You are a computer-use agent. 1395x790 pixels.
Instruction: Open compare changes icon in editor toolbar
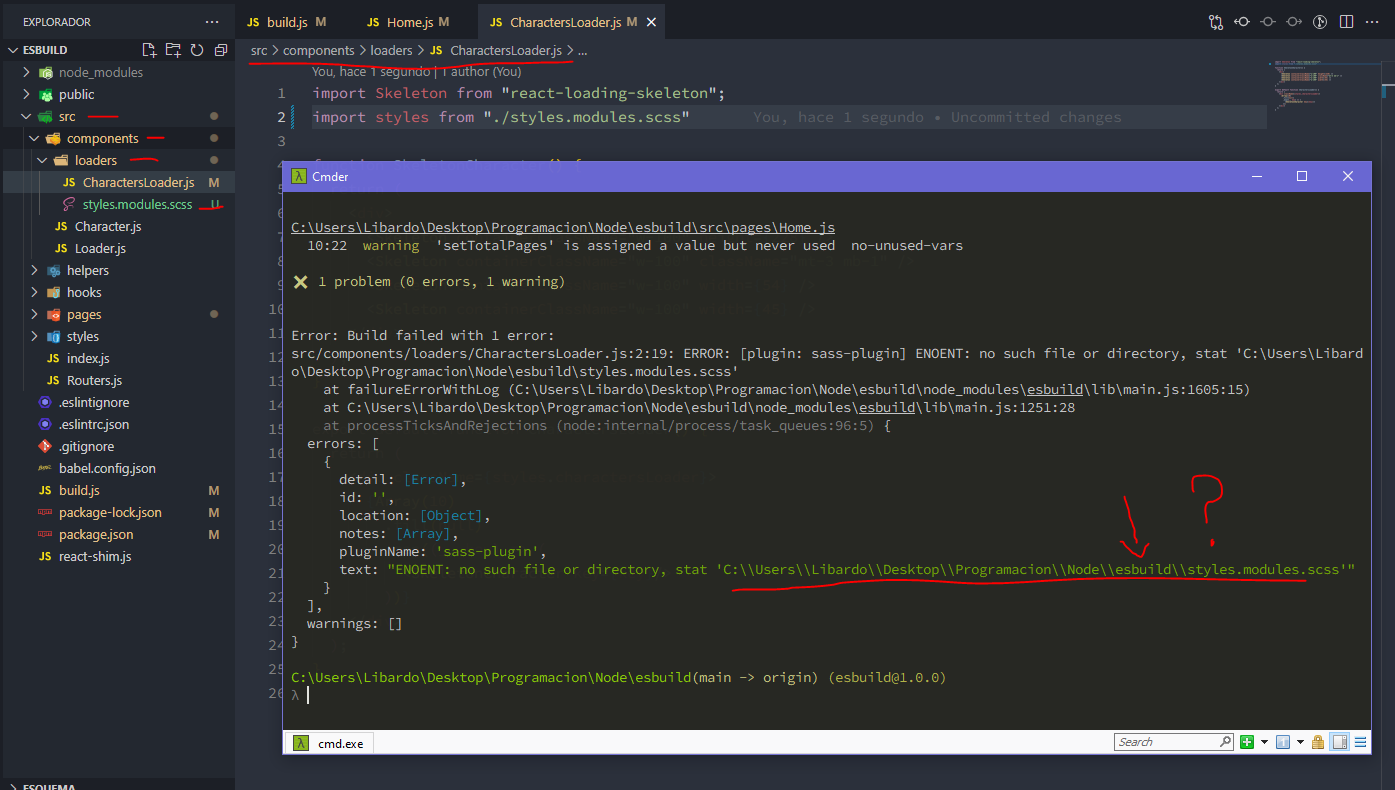click(1216, 22)
